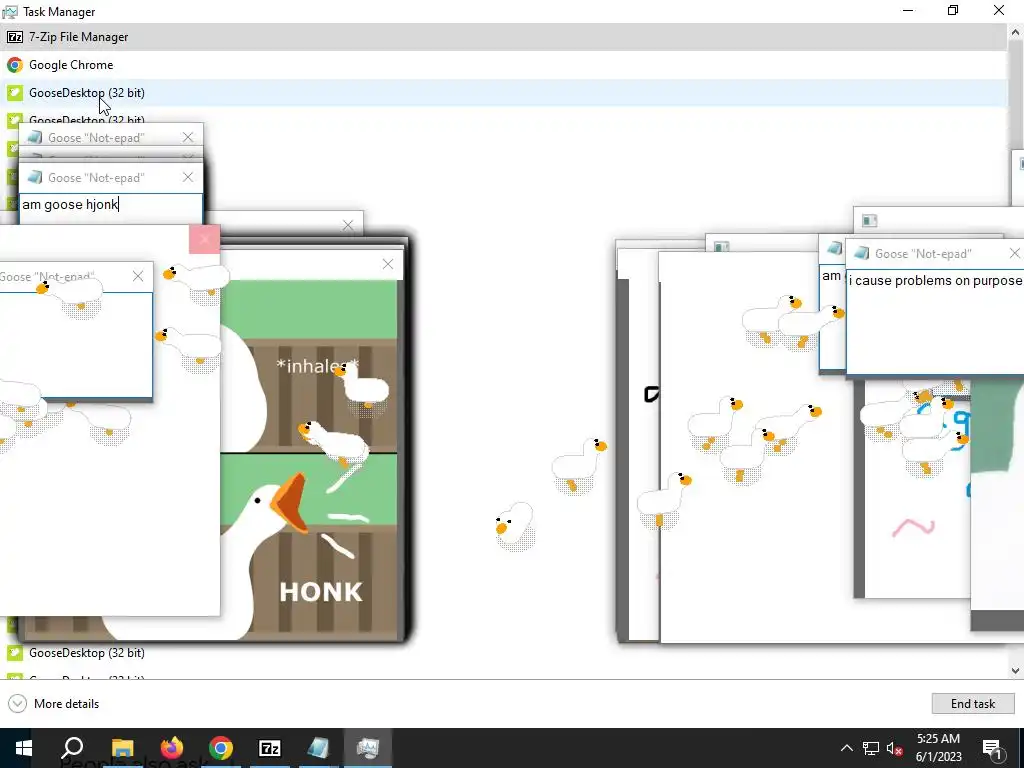Screen dimensions: 1024x768
Task: Click in the "i cause problems on purpose" text area
Action: point(935,321)
